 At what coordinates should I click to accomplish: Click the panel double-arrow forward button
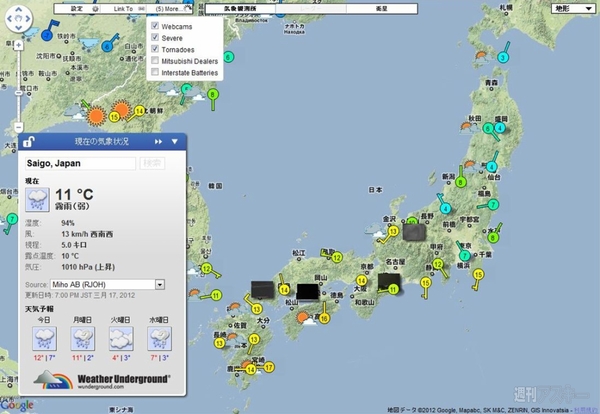coord(158,142)
